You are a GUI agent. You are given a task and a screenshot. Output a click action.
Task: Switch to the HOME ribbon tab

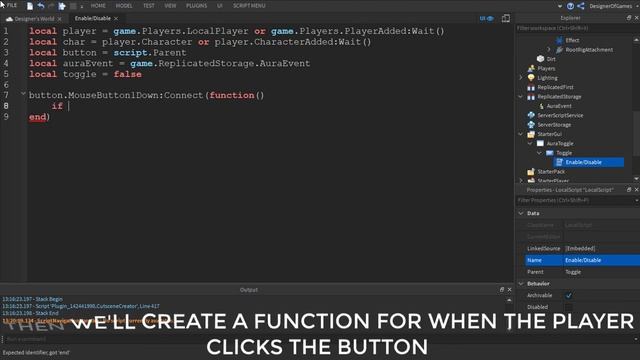pyautogui.click(x=98, y=6)
